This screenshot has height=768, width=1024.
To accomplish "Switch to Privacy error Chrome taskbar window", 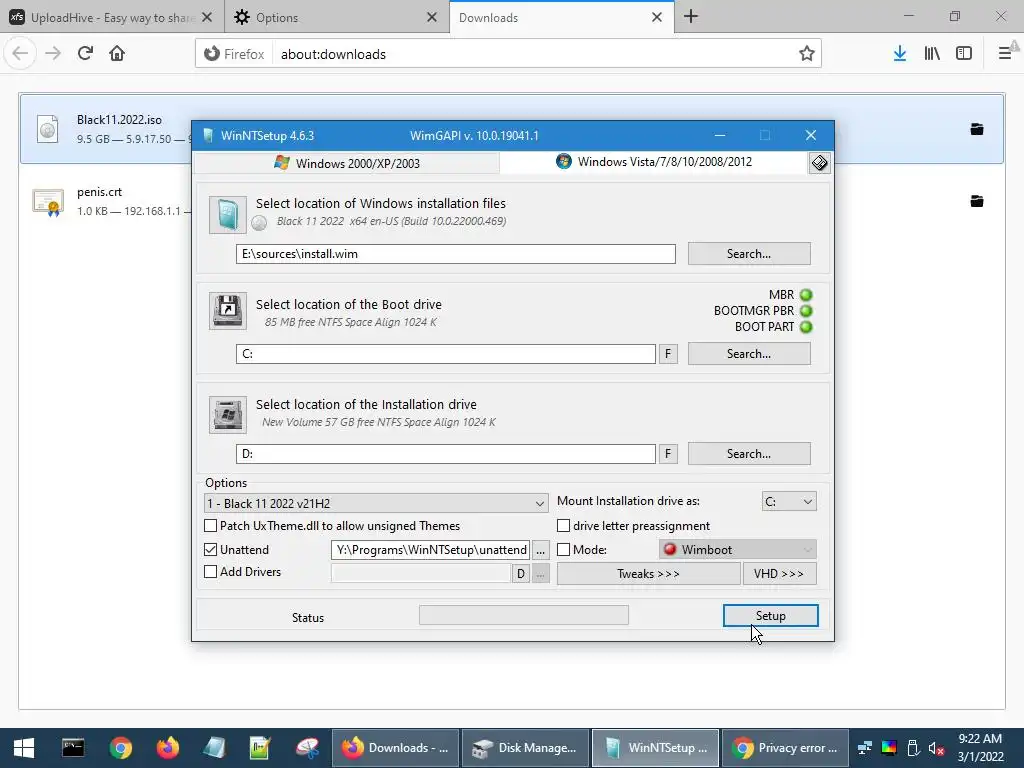I will tap(785, 748).
